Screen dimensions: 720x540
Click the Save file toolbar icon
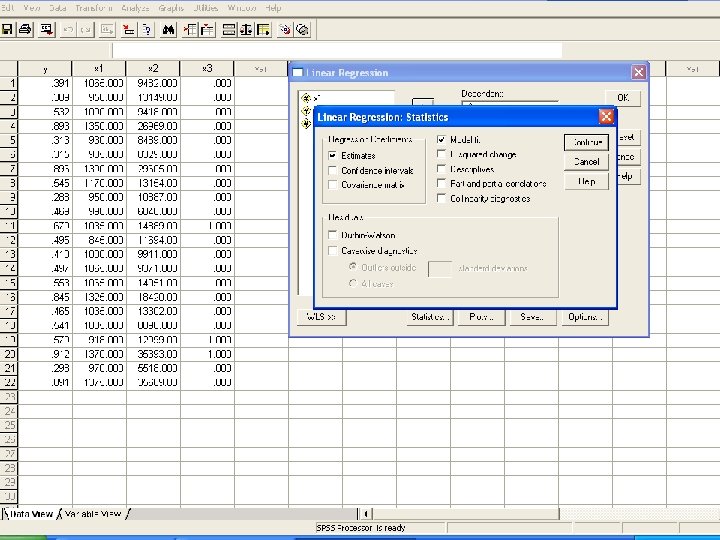pyautogui.click(x=7, y=29)
